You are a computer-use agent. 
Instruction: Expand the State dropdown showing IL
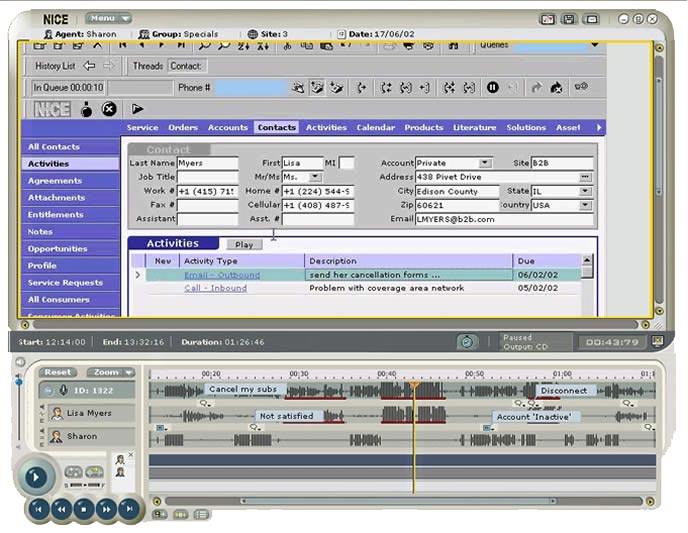[x=585, y=191]
